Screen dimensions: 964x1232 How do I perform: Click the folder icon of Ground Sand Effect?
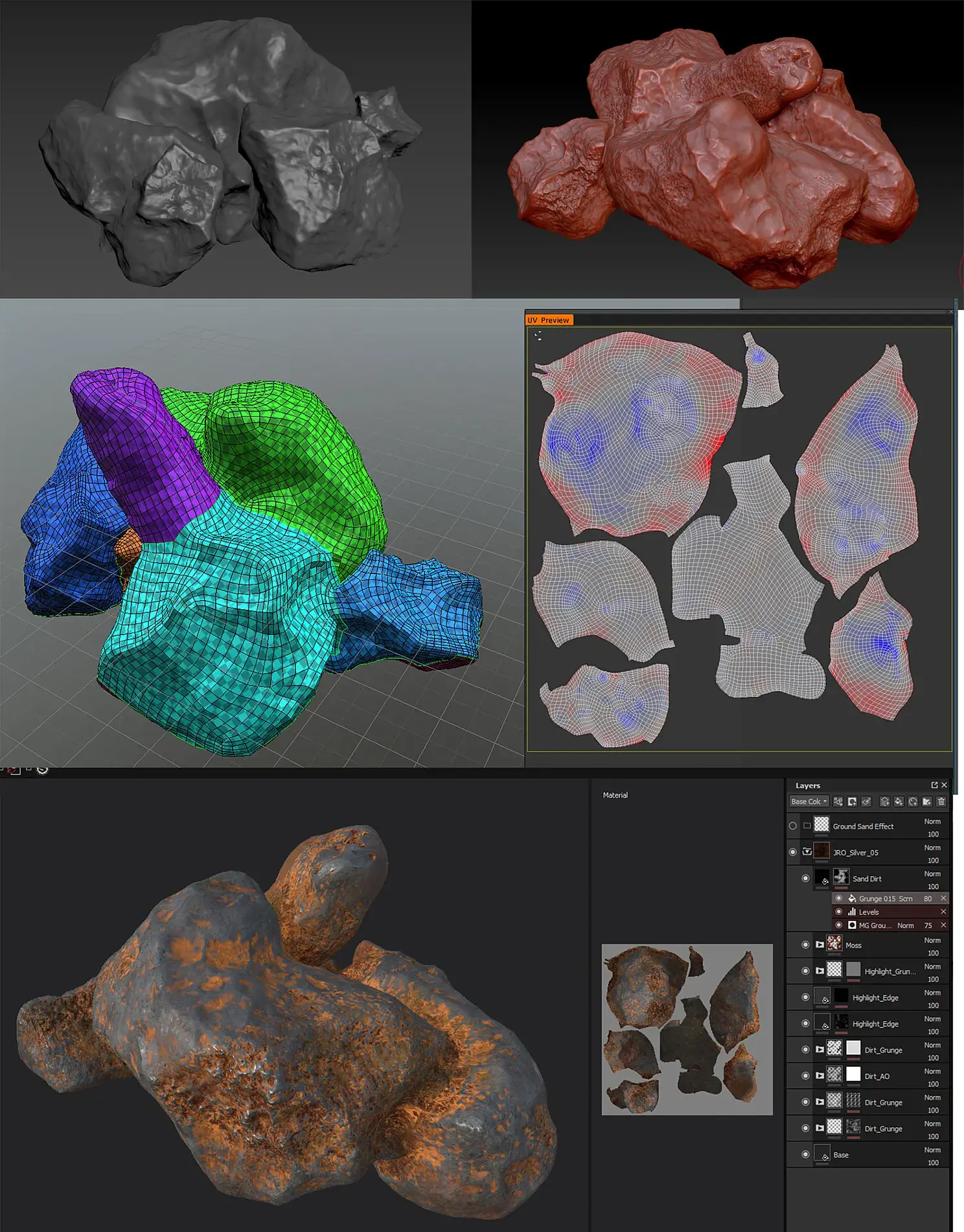coord(807,826)
